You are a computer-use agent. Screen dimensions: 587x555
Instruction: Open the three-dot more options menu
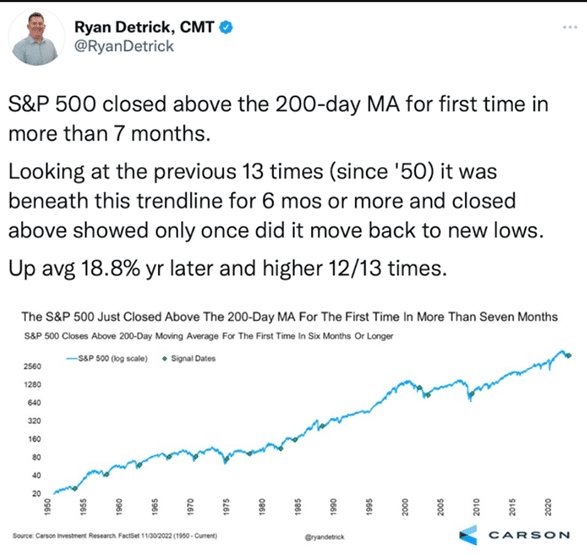pyautogui.click(x=570, y=27)
